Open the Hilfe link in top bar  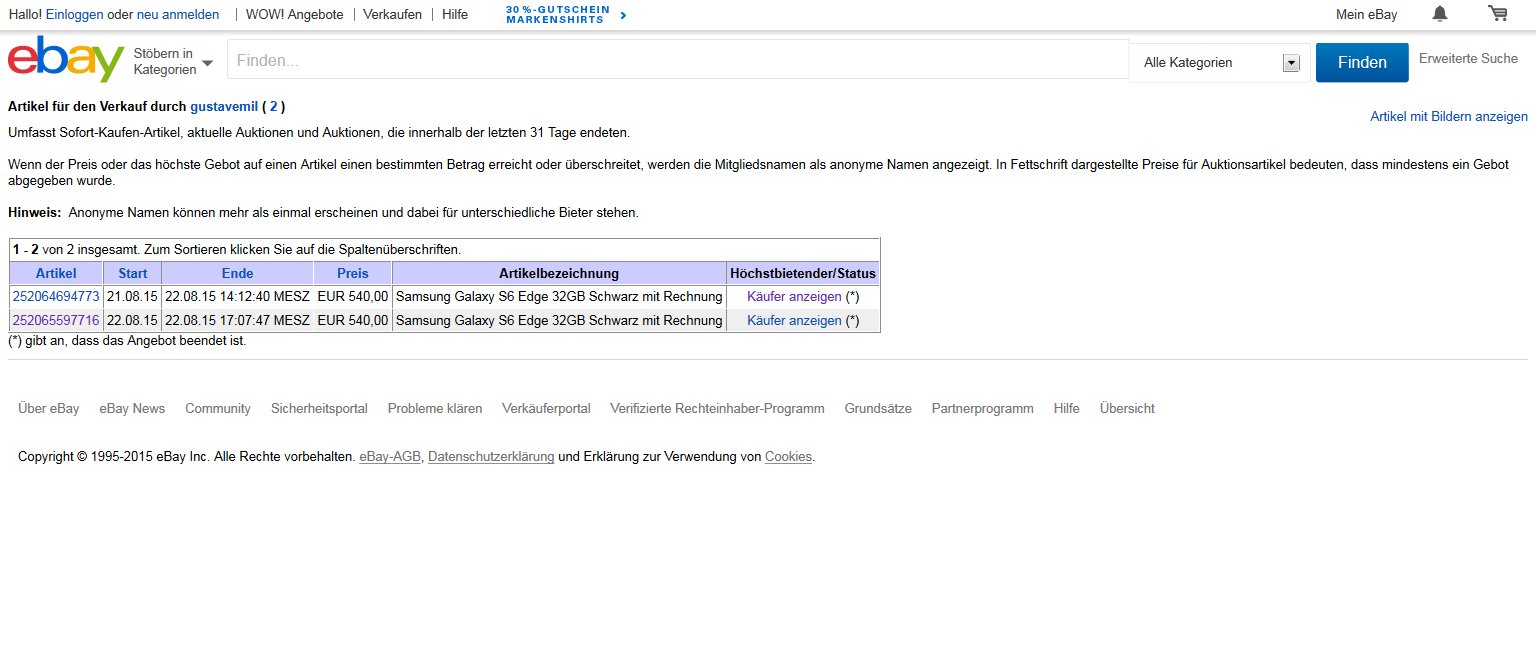click(455, 15)
